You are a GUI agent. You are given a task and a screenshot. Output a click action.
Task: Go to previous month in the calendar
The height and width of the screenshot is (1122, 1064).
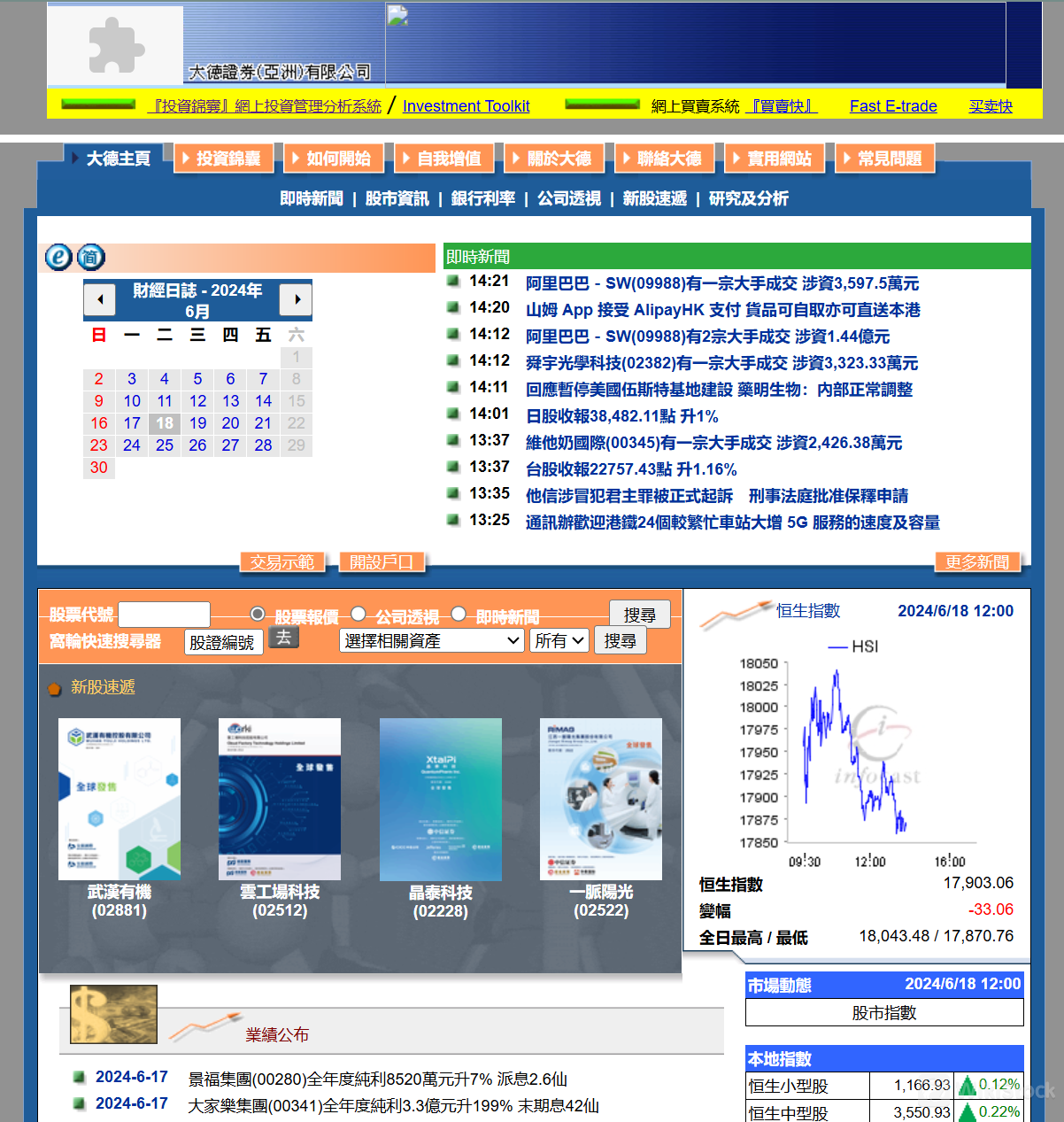tap(100, 299)
